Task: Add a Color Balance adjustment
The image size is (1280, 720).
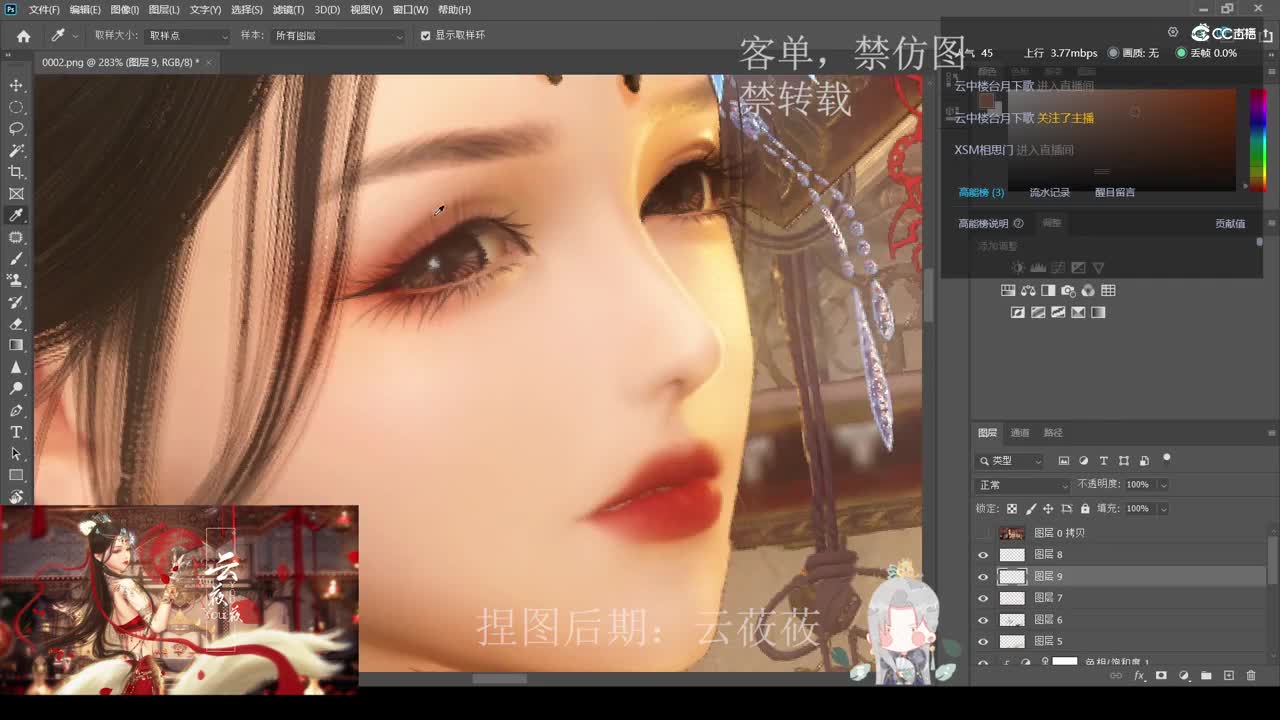Action: (1028, 290)
